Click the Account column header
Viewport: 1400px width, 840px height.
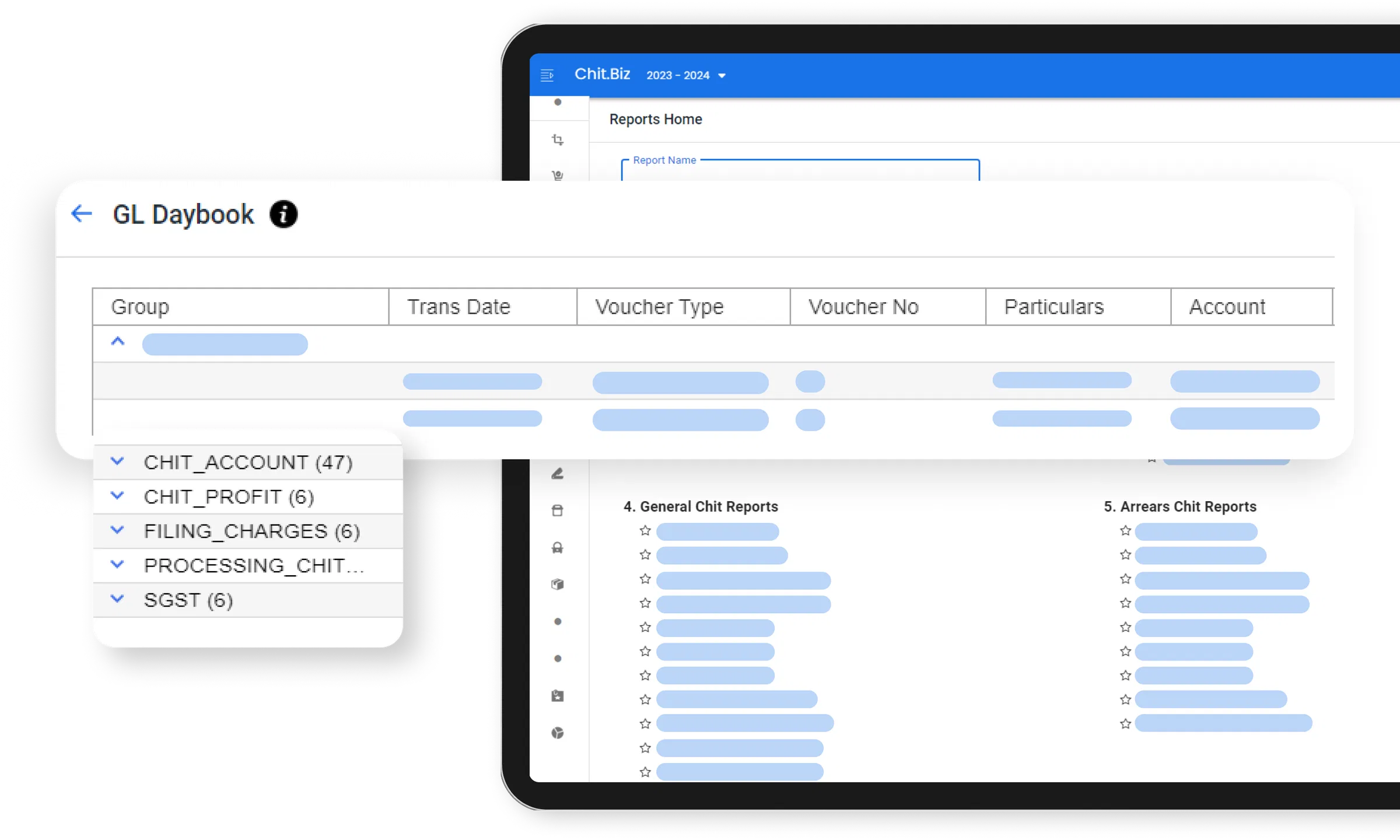pyautogui.click(x=1252, y=307)
